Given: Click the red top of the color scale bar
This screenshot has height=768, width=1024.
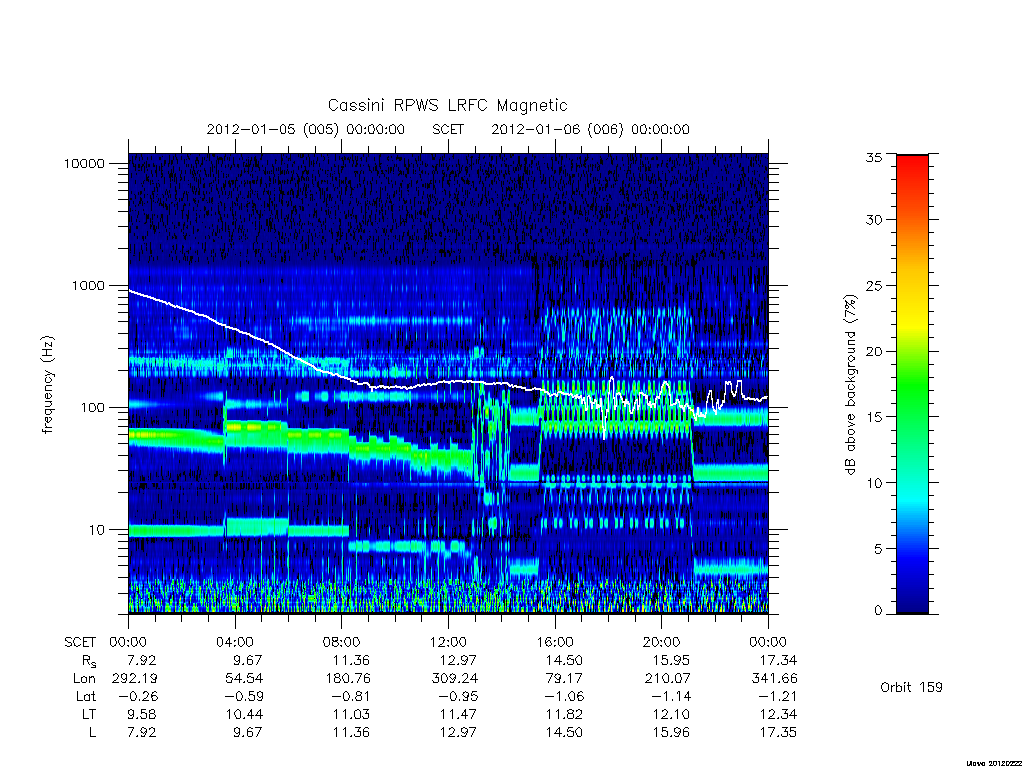Looking at the screenshot, I should pyautogui.click(x=912, y=167).
